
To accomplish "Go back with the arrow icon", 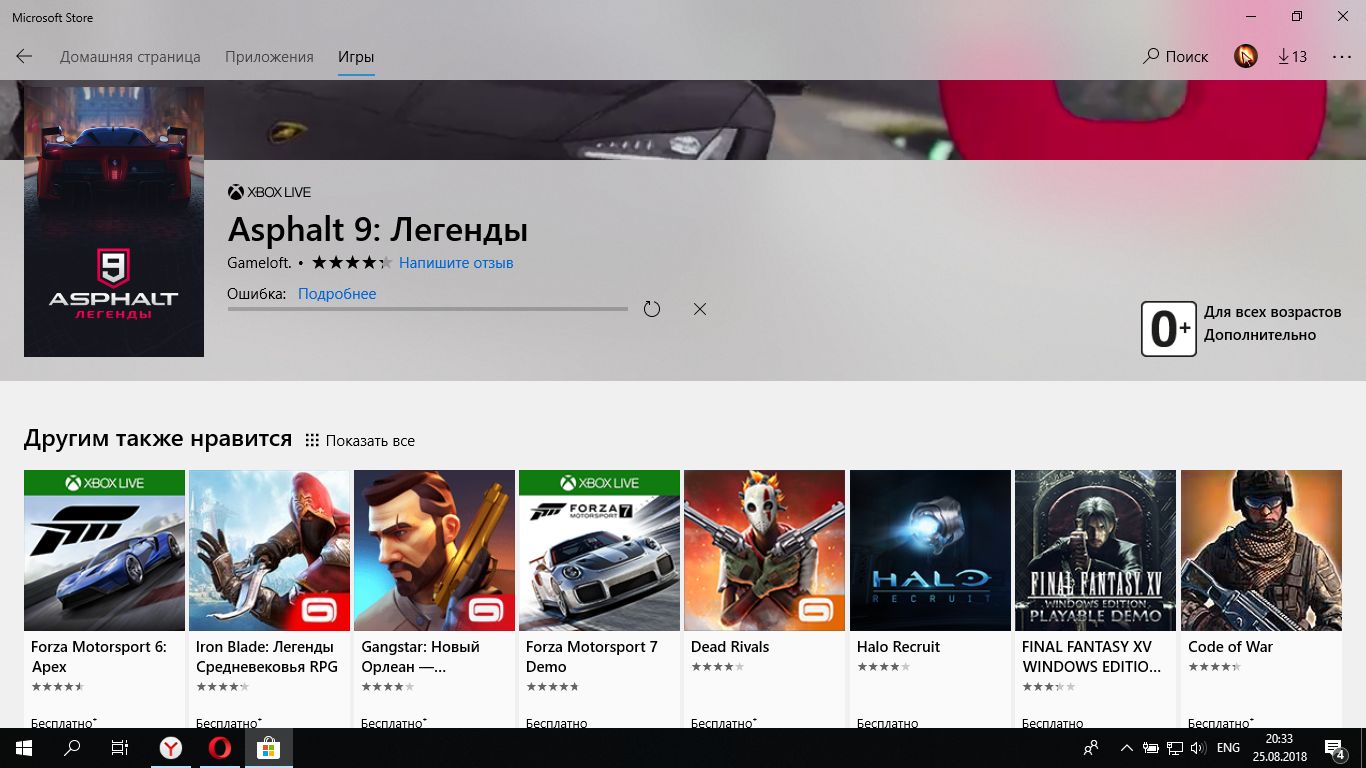I will [x=24, y=57].
